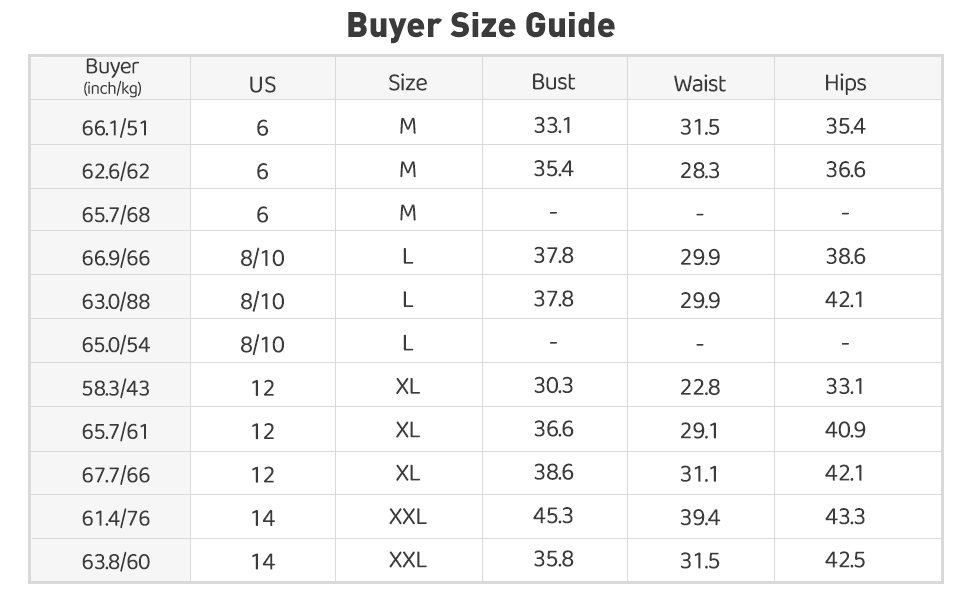The image size is (970, 600).
Task: Select the 66.1/51 buyer cell
Action: point(115,128)
